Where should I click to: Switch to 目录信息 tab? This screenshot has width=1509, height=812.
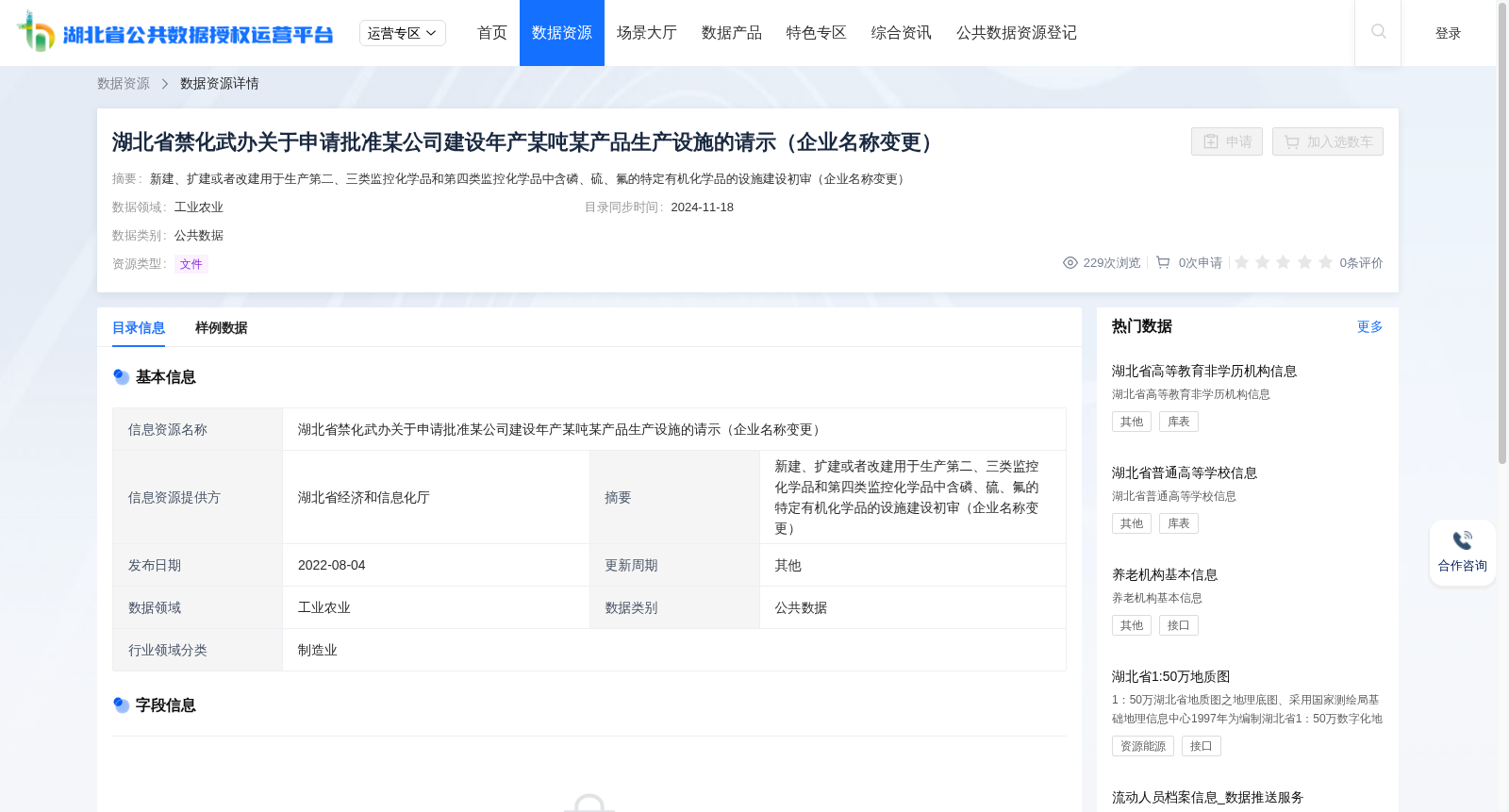[139, 328]
